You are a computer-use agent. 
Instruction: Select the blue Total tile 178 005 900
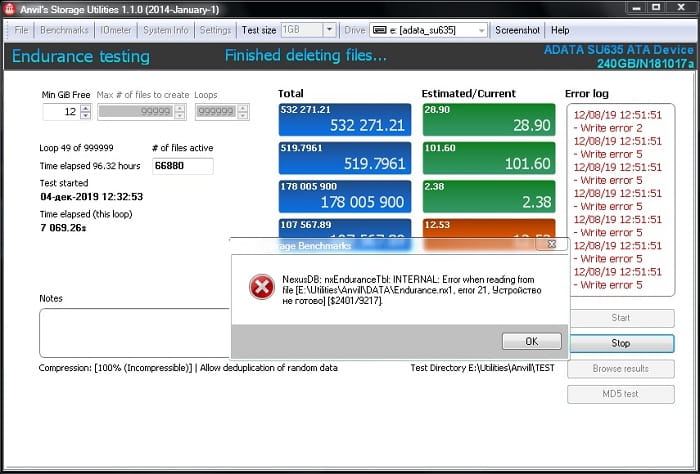(345, 196)
